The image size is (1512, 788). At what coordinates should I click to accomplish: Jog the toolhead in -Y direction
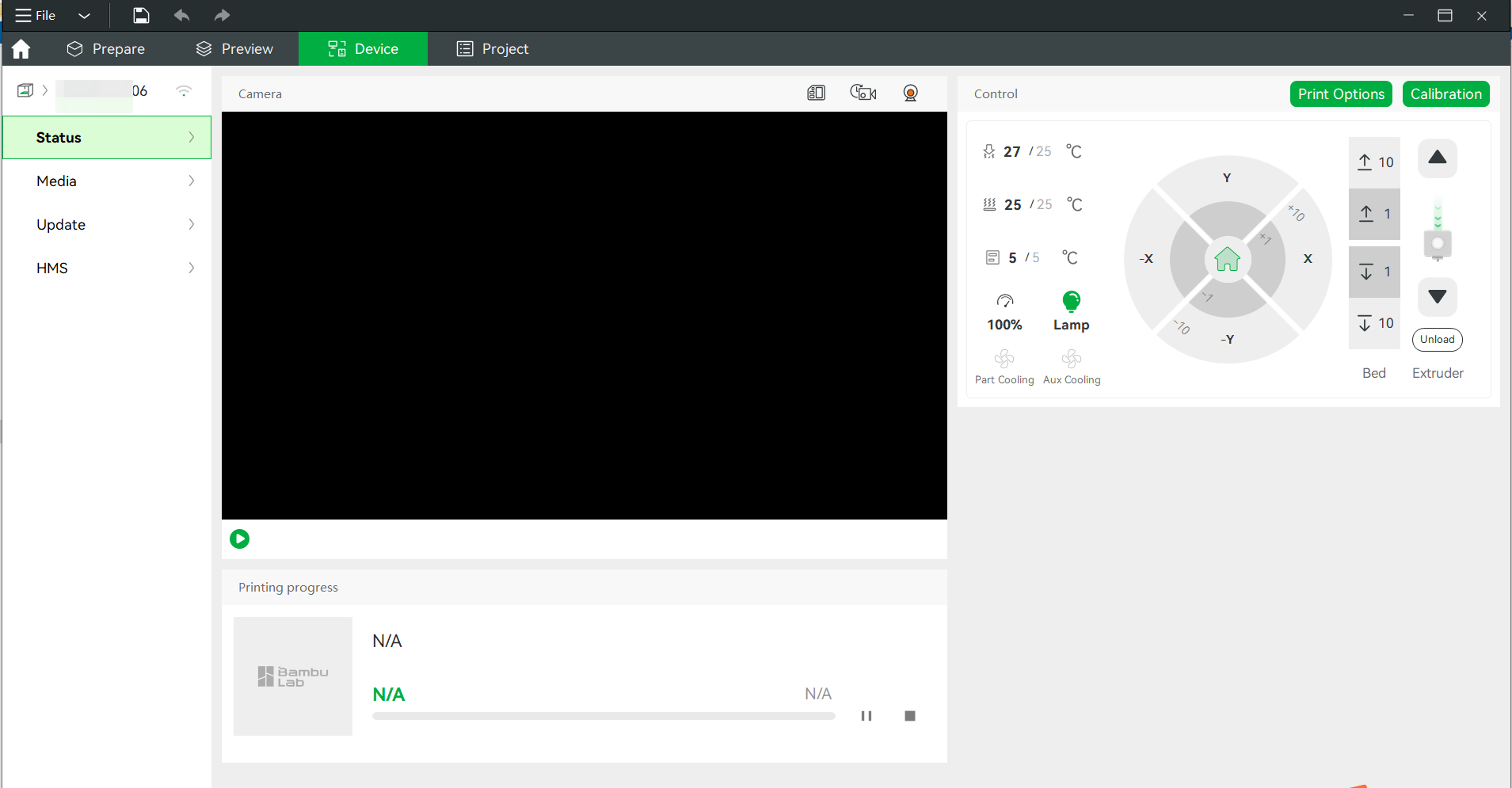tap(1227, 340)
